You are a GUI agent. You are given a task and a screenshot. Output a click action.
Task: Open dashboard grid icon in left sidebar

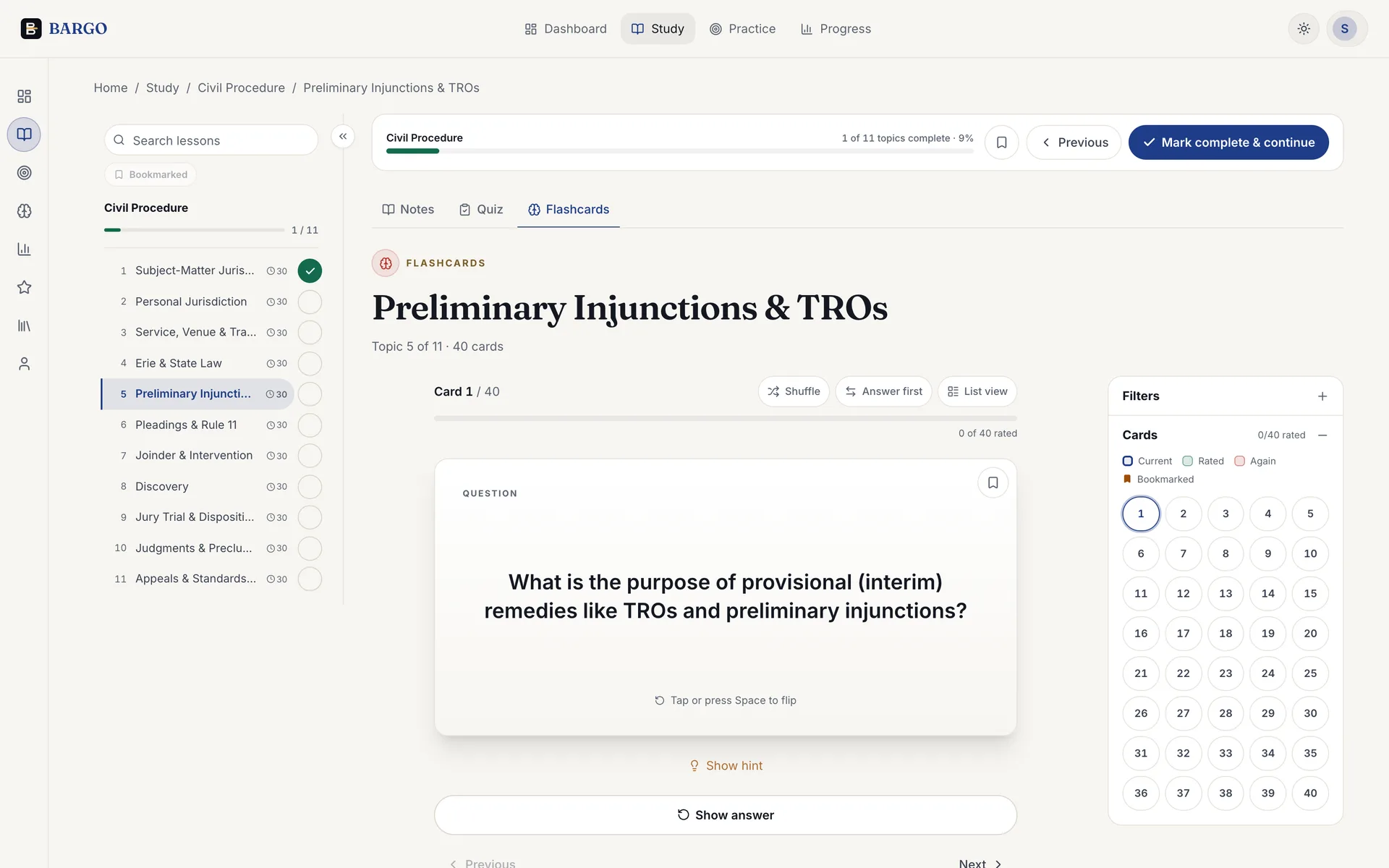(24, 96)
